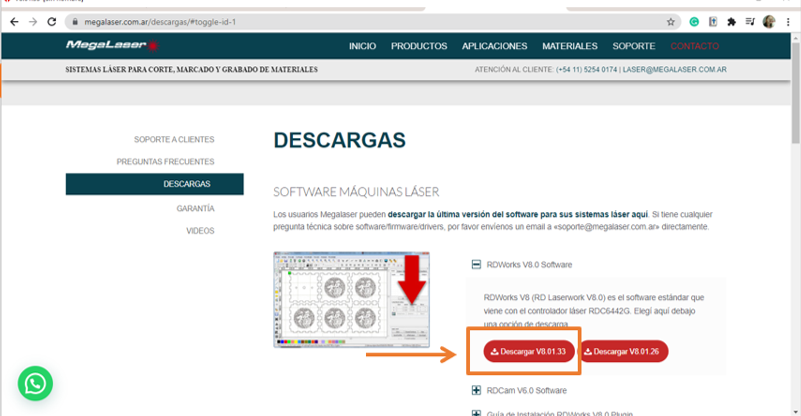801x416 pixels.
Task: Click the page vertical scrollbar
Action: 796,92
